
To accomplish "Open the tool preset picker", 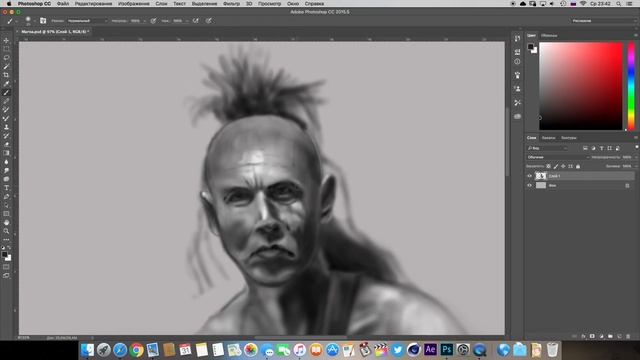I will [x=11, y=20].
